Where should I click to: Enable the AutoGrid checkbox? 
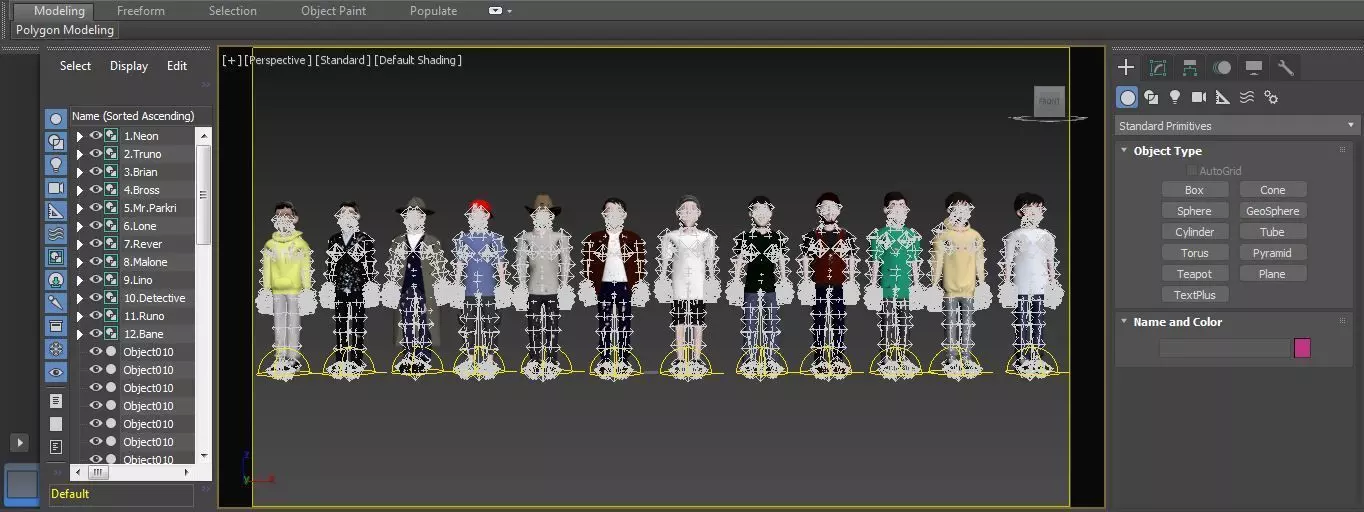point(1192,171)
